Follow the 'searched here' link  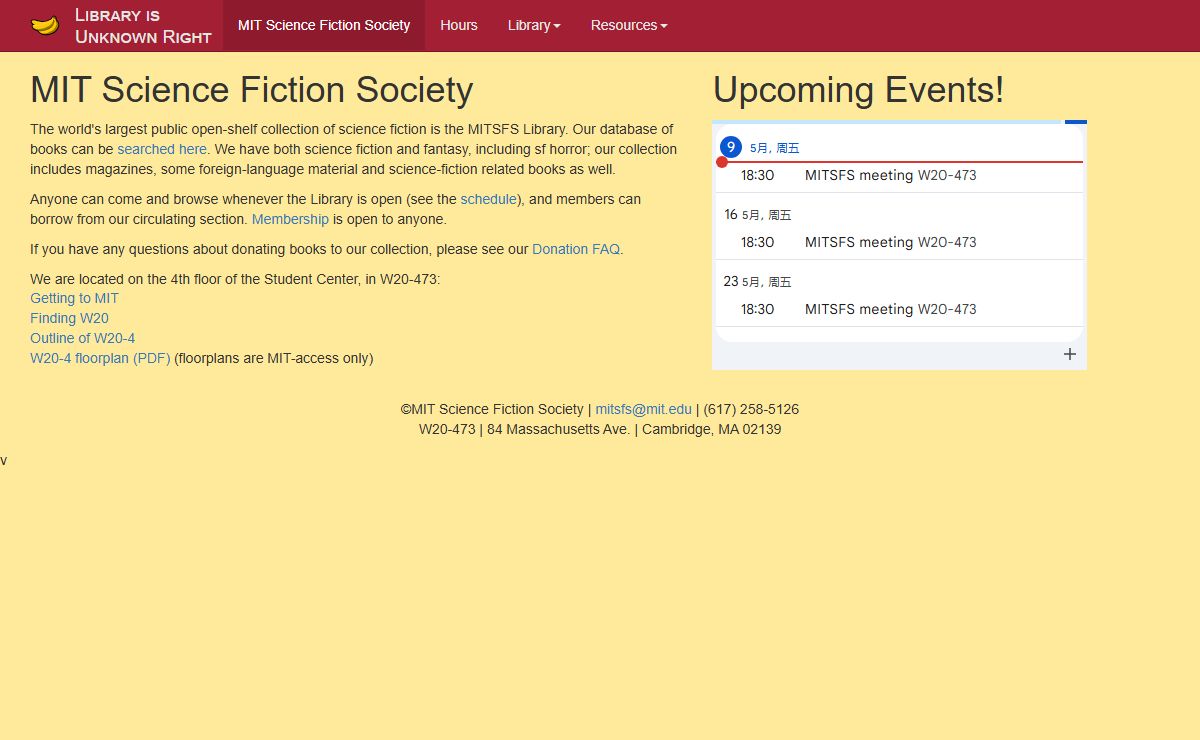pyautogui.click(x=162, y=149)
